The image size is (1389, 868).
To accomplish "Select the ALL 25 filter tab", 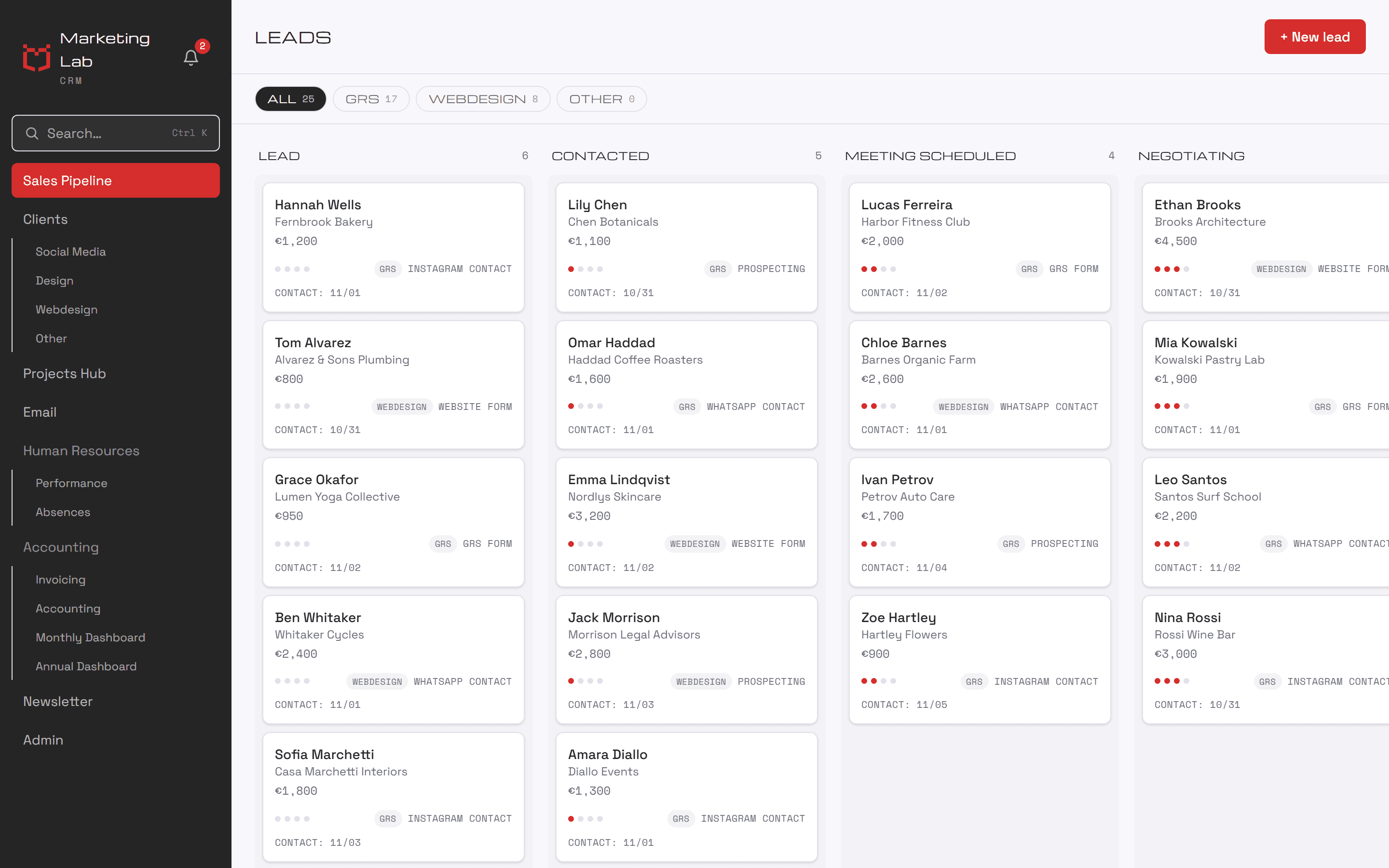I will [x=290, y=99].
